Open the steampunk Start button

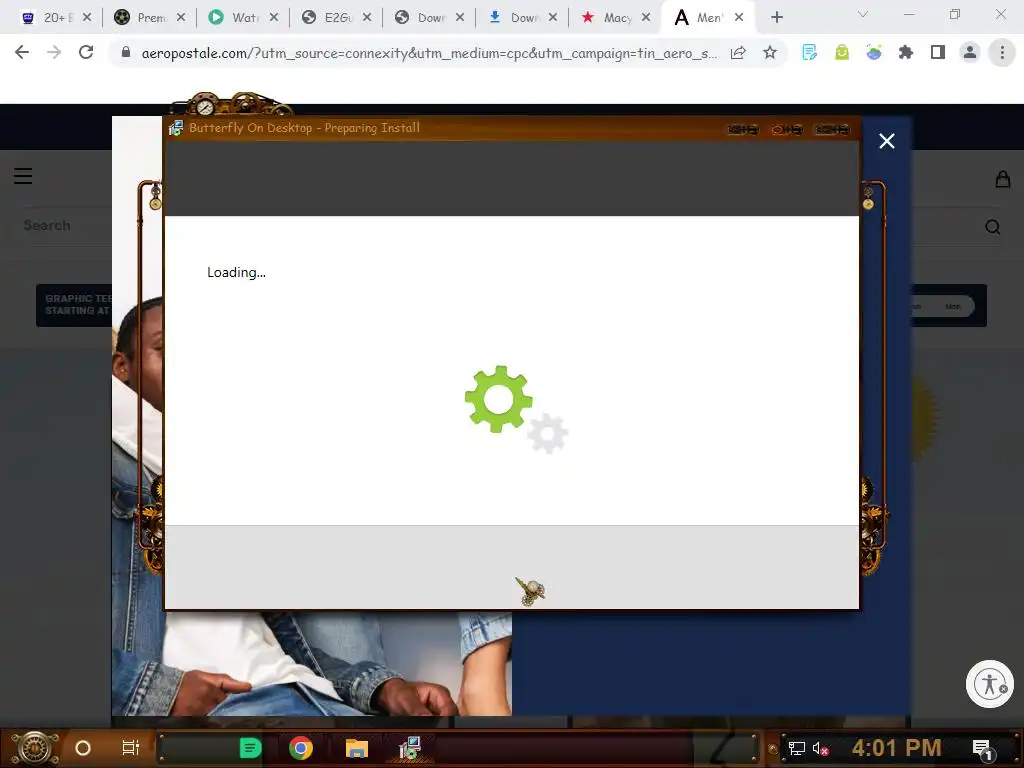tap(34, 748)
